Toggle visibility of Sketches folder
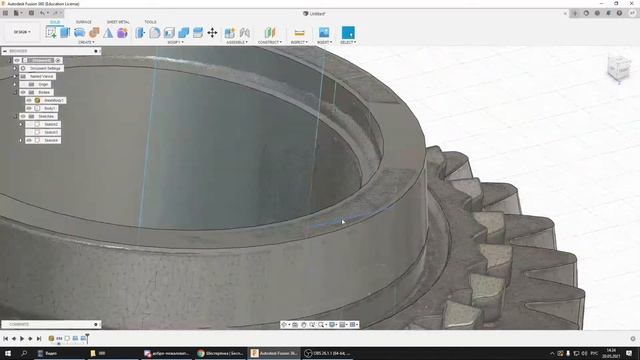This screenshot has width=640, height=360. (23, 116)
